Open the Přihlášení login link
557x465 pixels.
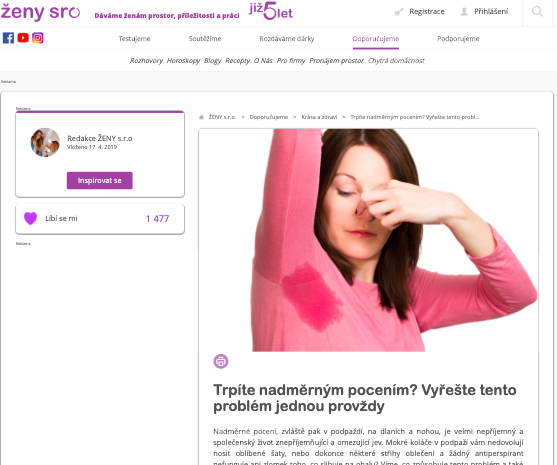(491, 12)
